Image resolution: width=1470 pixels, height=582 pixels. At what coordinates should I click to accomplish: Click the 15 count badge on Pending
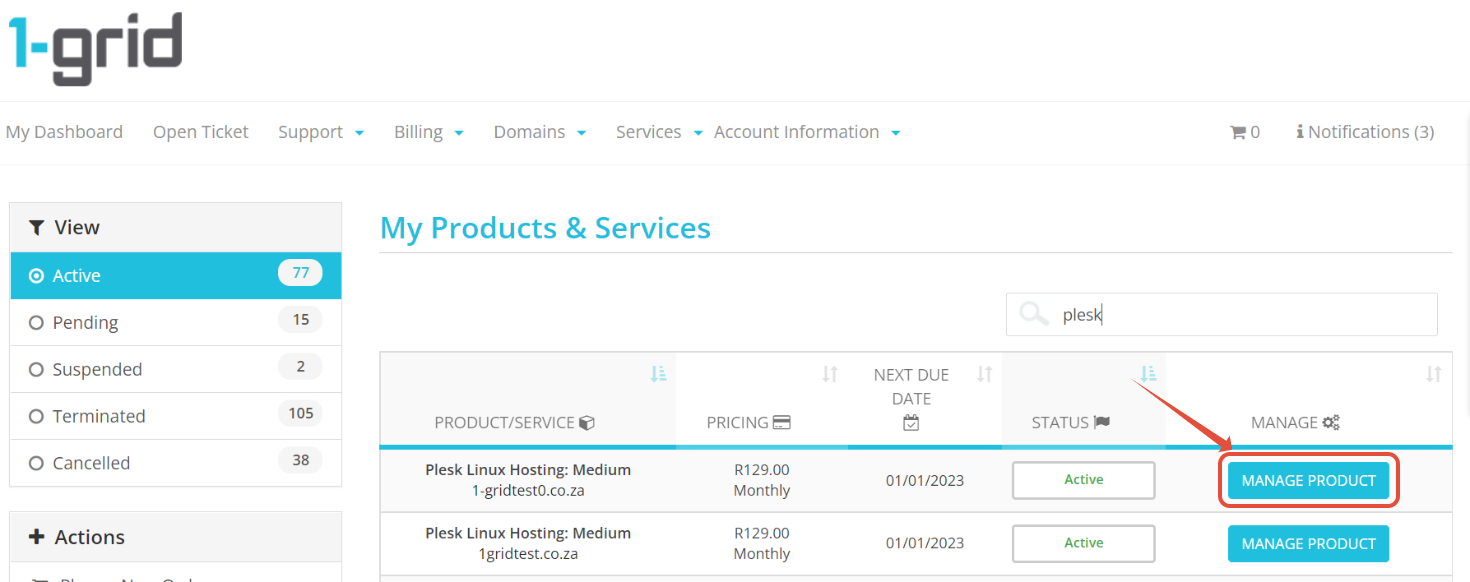(x=300, y=320)
